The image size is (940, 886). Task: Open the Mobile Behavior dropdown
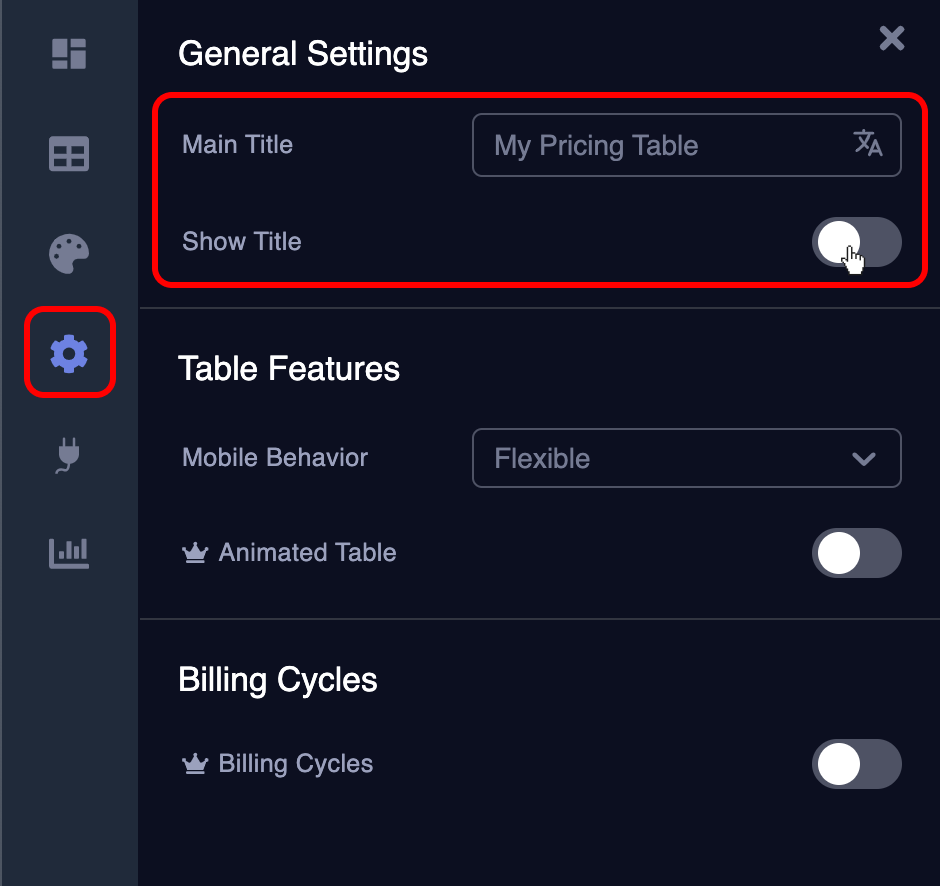686,458
